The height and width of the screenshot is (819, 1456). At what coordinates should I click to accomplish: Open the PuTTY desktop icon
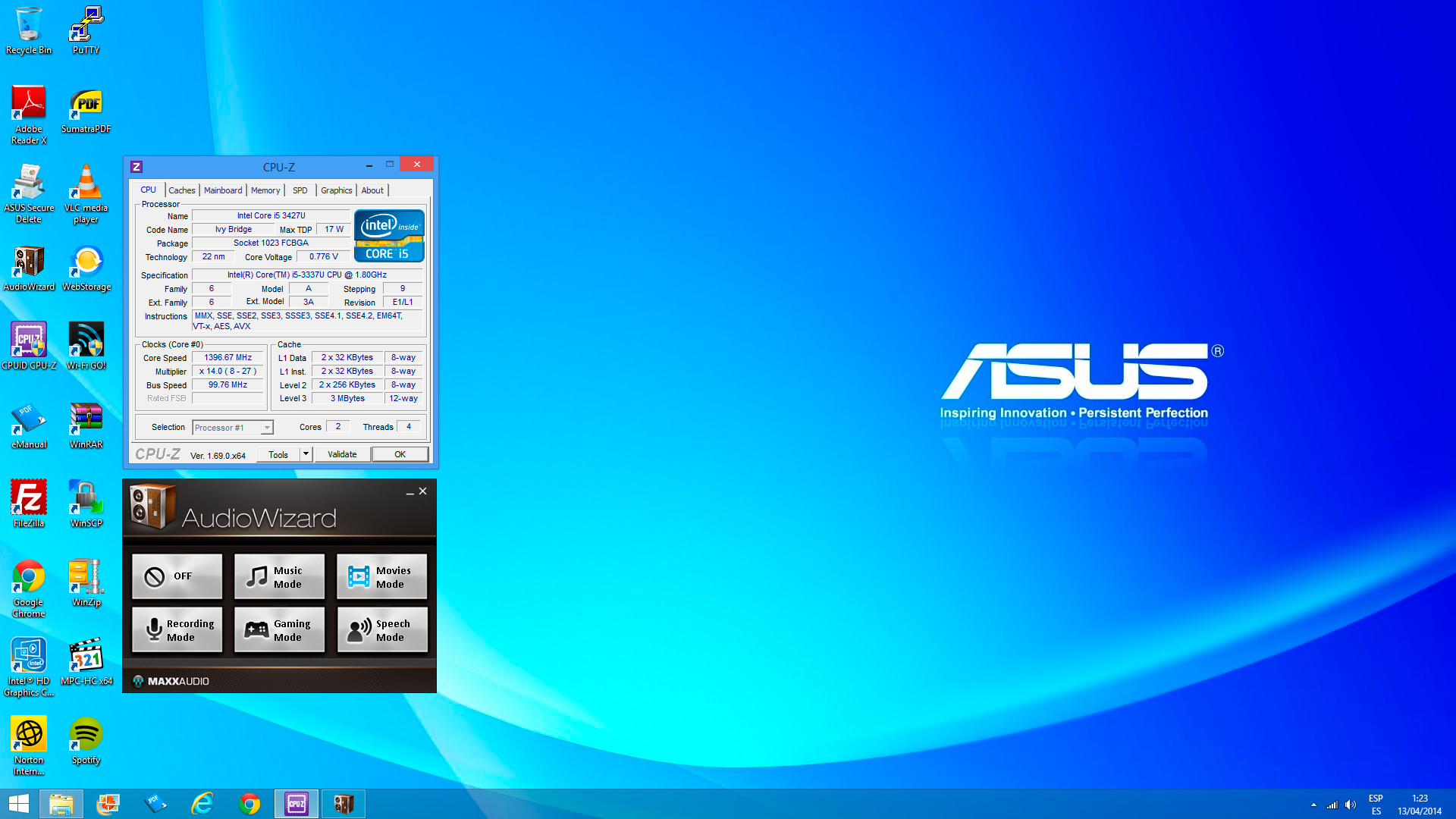point(86,30)
